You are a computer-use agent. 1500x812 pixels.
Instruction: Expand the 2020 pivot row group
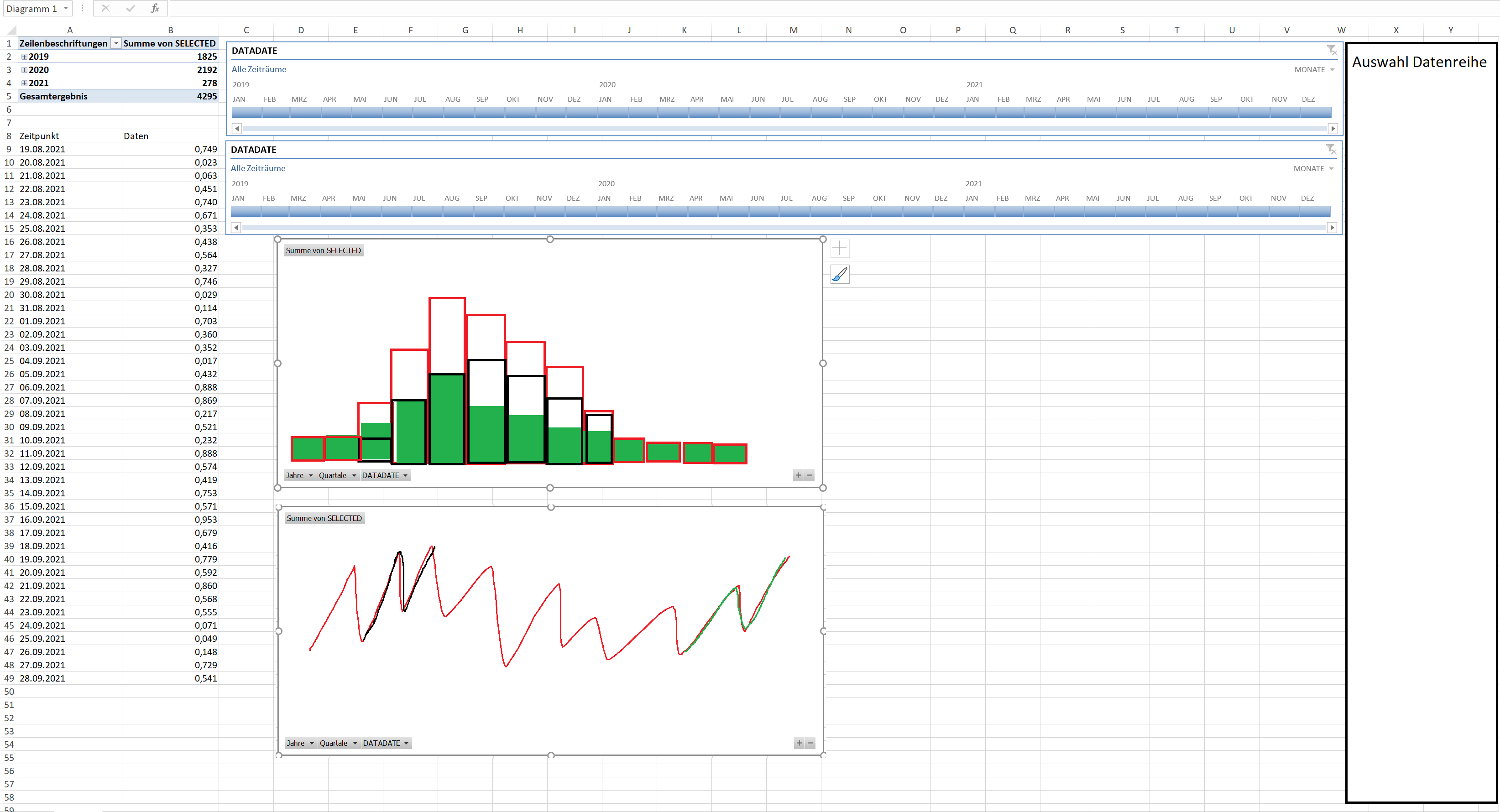pyautogui.click(x=25, y=70)
